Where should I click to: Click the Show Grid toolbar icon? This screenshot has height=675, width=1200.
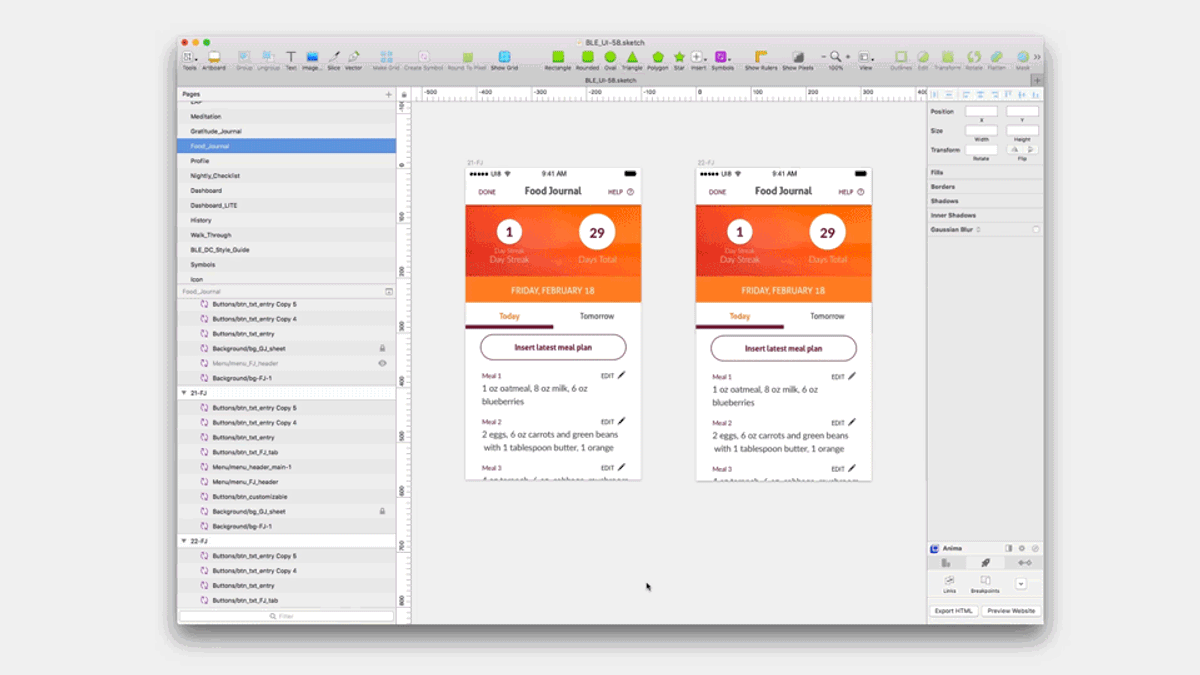[x=504, y=60]
